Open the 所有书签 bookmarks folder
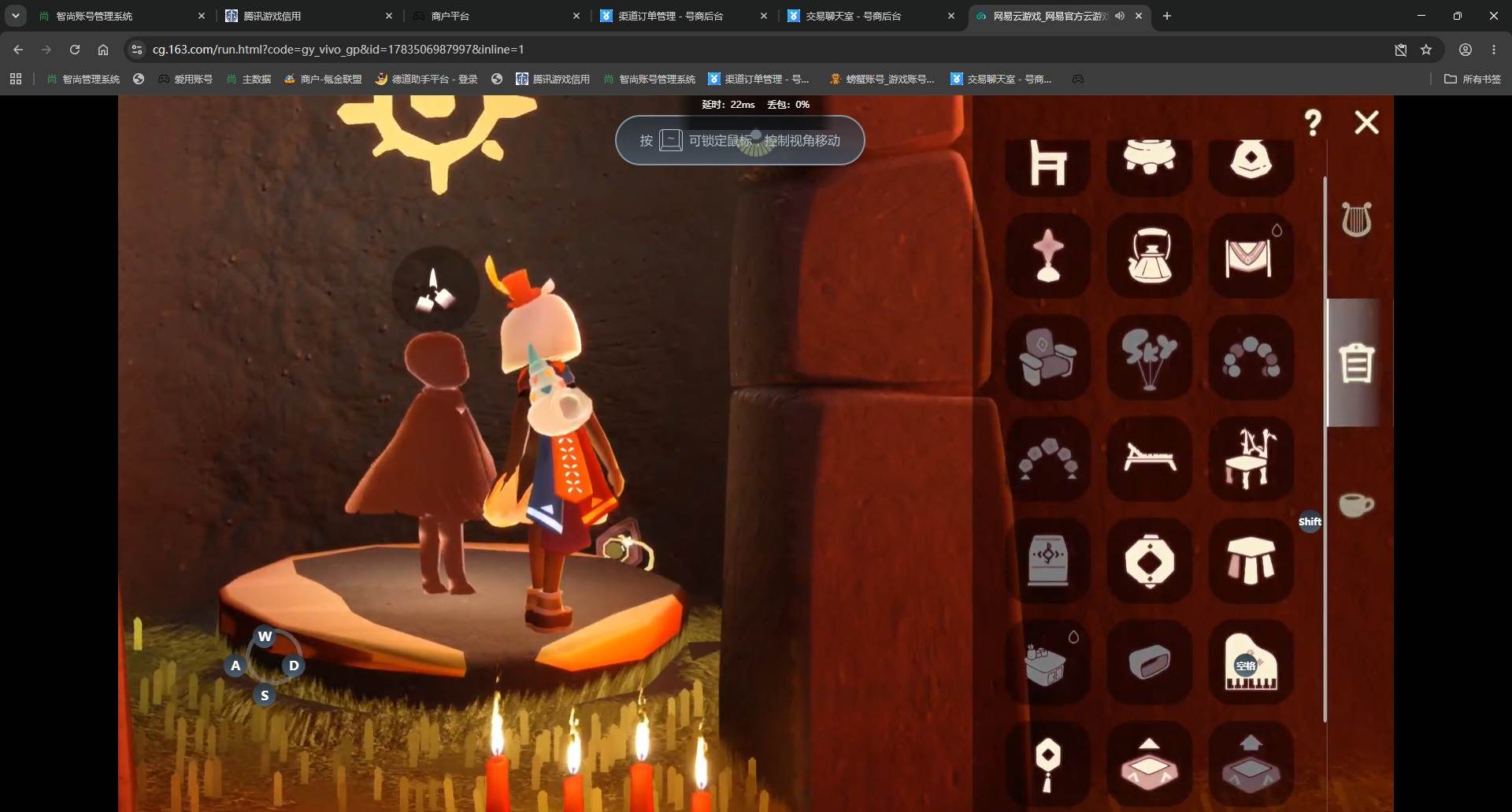1512x812 pixels. [x=1473, y=79]
